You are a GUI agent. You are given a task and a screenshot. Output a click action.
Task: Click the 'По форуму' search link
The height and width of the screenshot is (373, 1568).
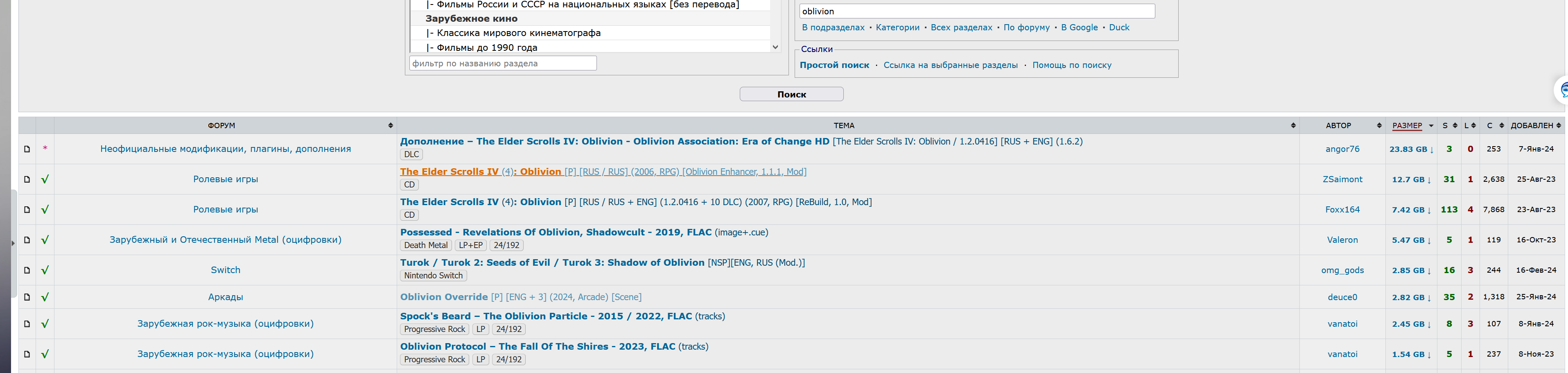(1026, 27)
